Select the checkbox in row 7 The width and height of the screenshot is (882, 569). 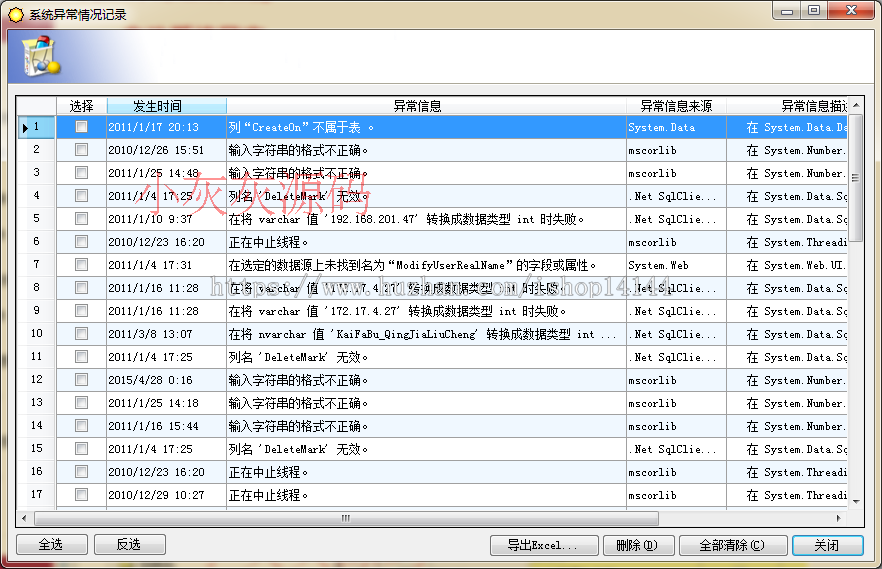82,265
